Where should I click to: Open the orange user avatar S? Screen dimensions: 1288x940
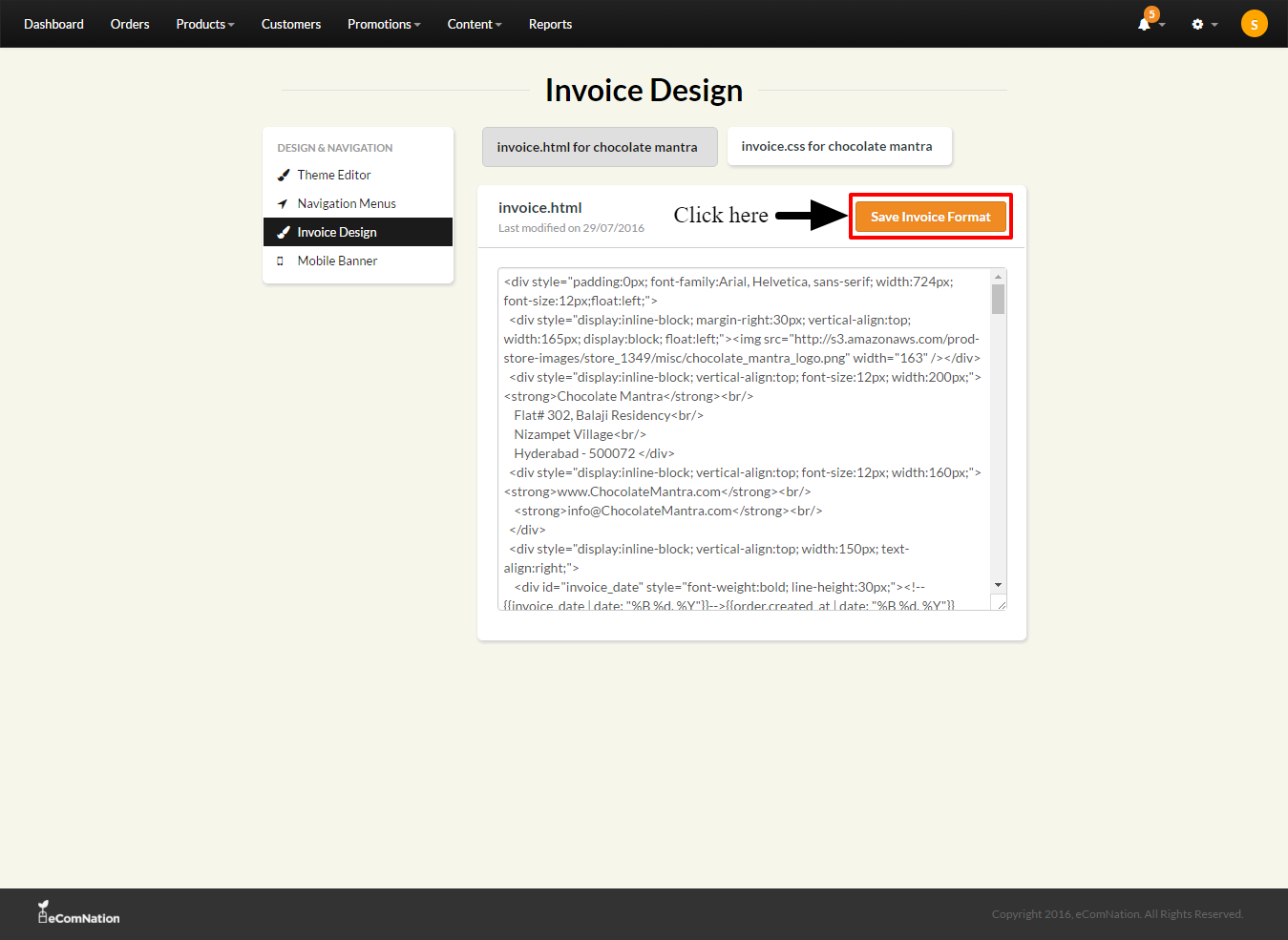pos(1254,24)
